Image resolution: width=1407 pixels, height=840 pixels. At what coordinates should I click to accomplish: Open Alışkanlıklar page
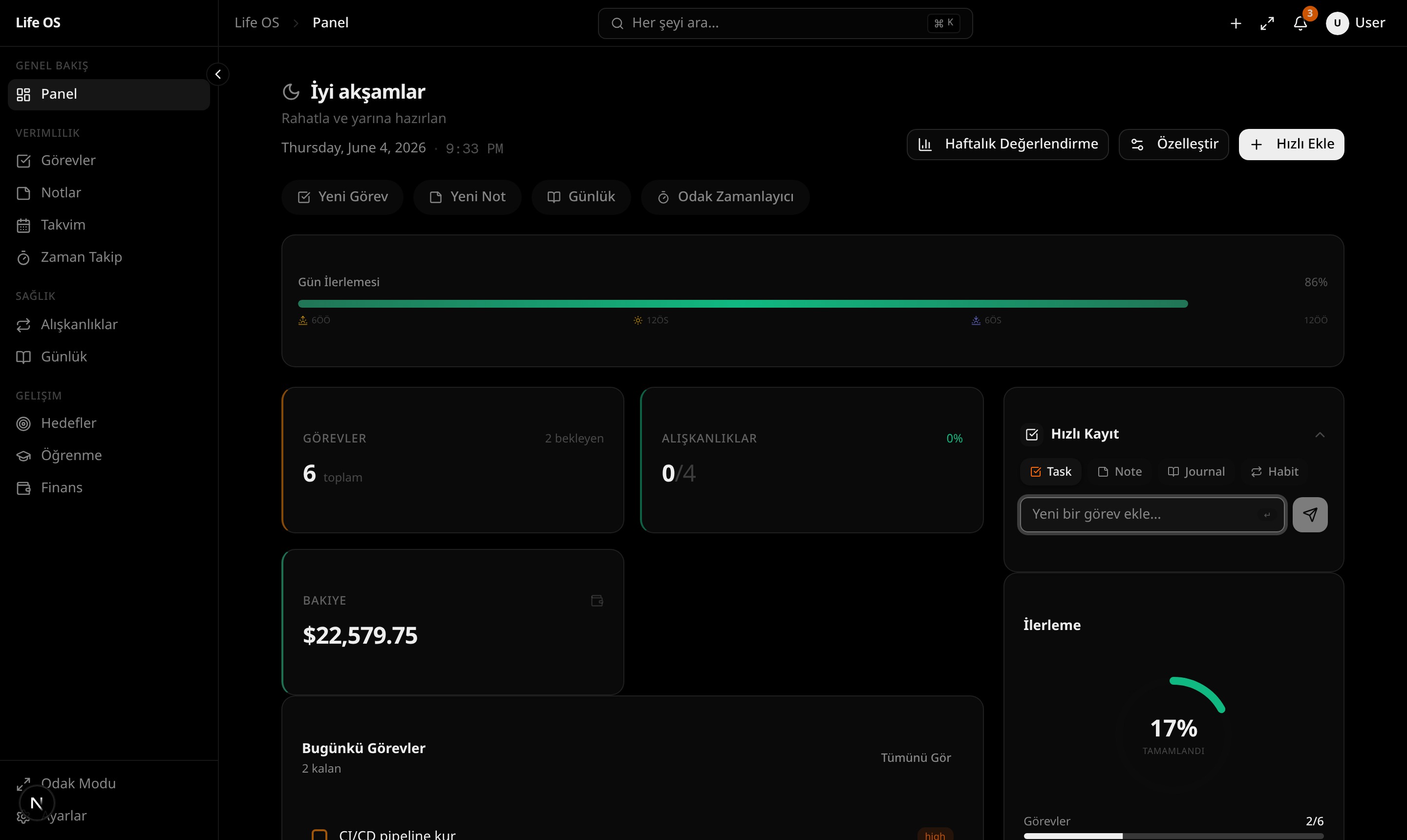(109, 325)
